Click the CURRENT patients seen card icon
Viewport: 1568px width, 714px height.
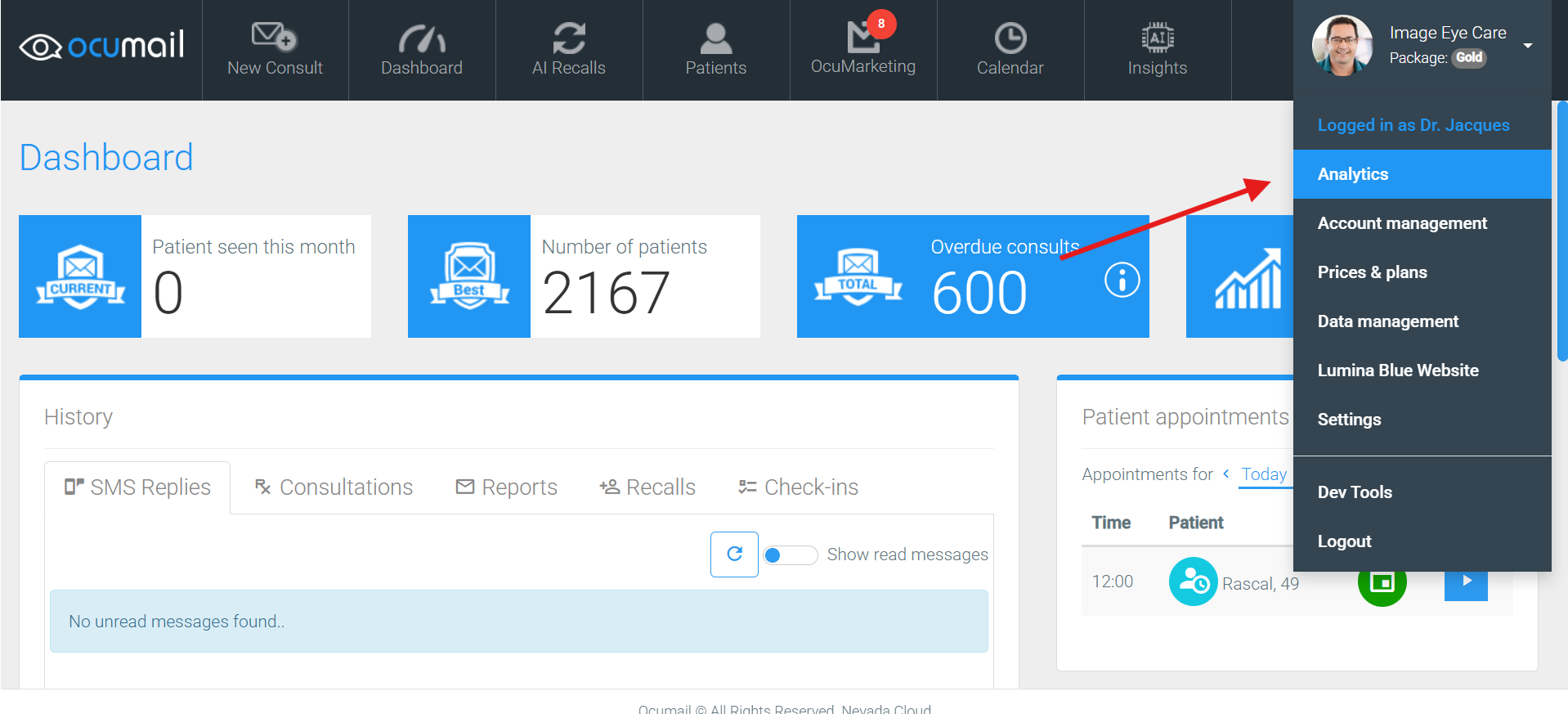80,276
